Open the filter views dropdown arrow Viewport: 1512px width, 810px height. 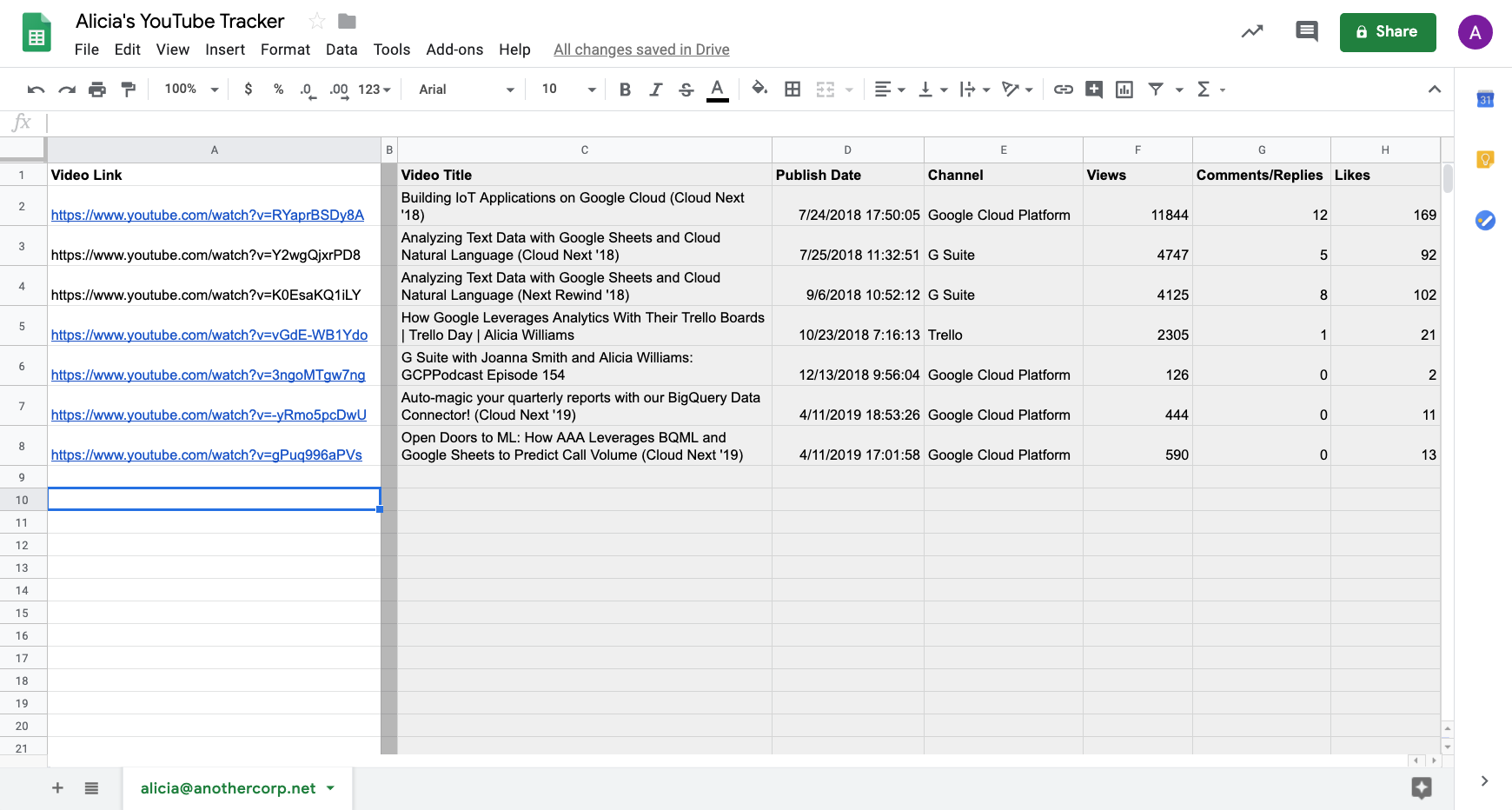point(1179,90)
